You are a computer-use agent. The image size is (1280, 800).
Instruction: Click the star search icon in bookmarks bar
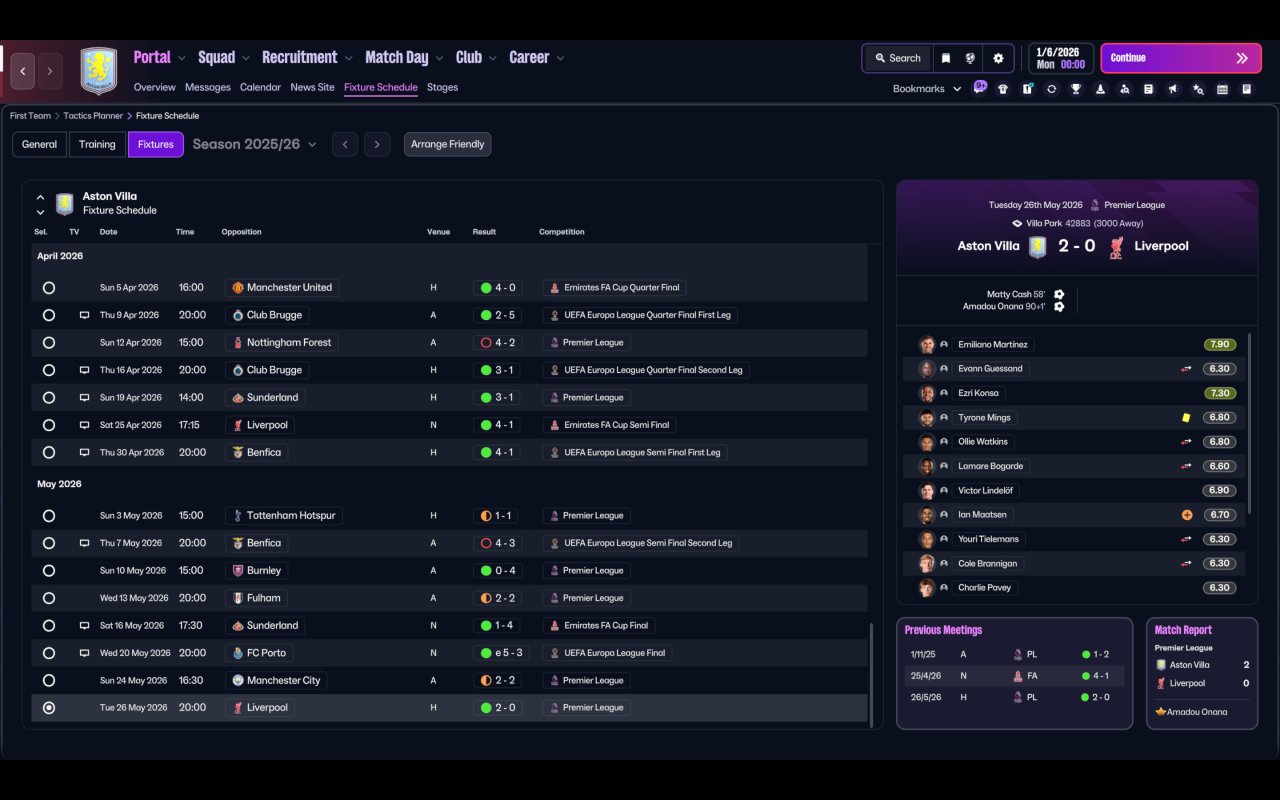[1198, 89]
